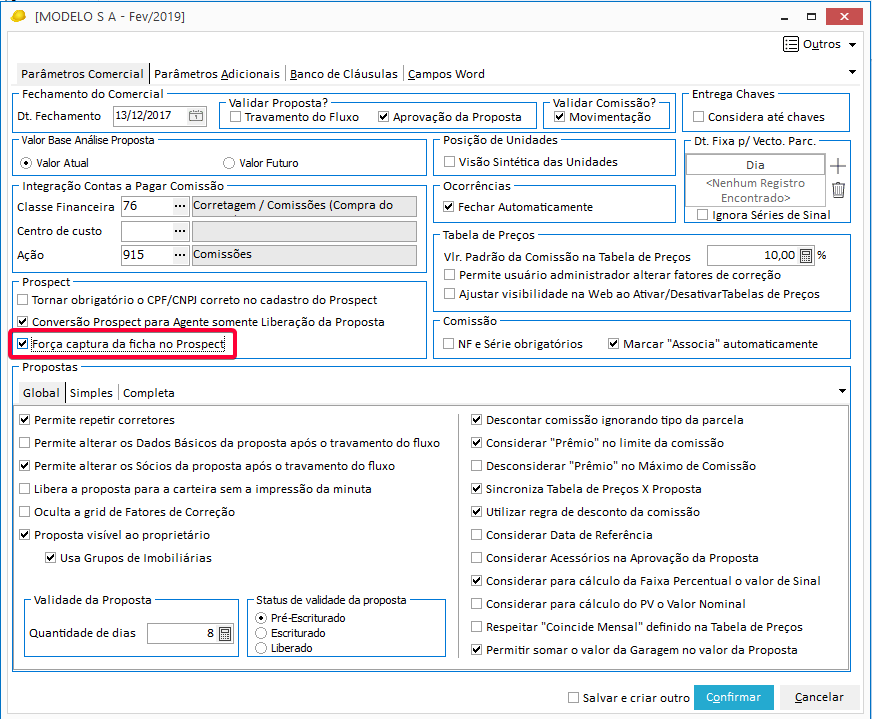Image resolution: width=872 pixels, height=719 pixels.
Task: Open calendar picker for Dt. Fechamento
Action: (196, 116)
